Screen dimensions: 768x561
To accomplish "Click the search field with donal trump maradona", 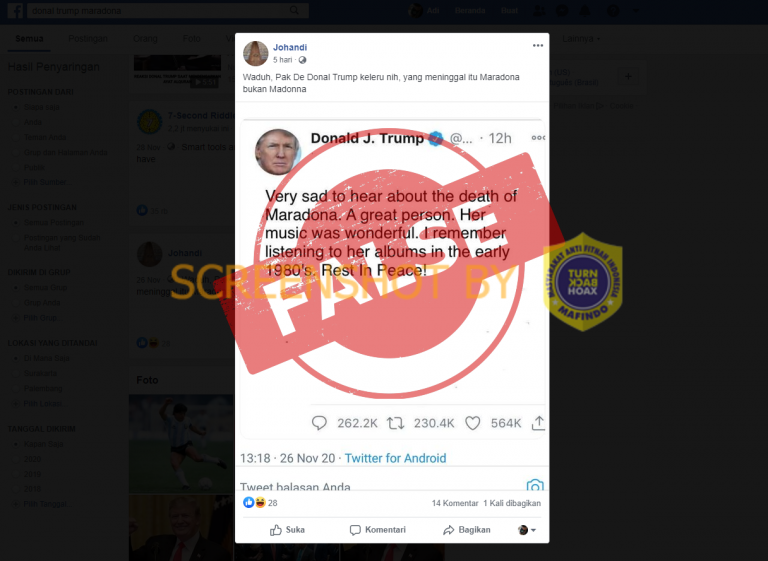I will 168,10.
